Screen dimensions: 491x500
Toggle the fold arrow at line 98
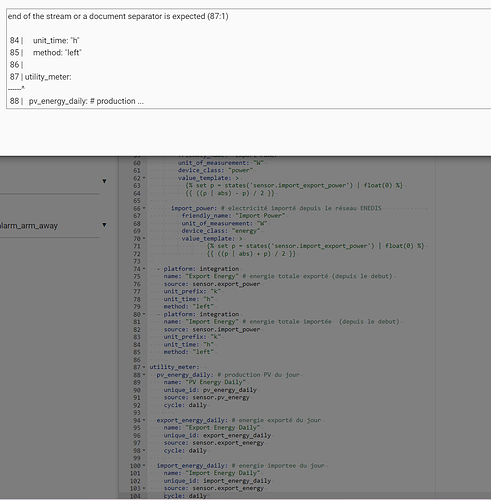click(x=144, y=450)
